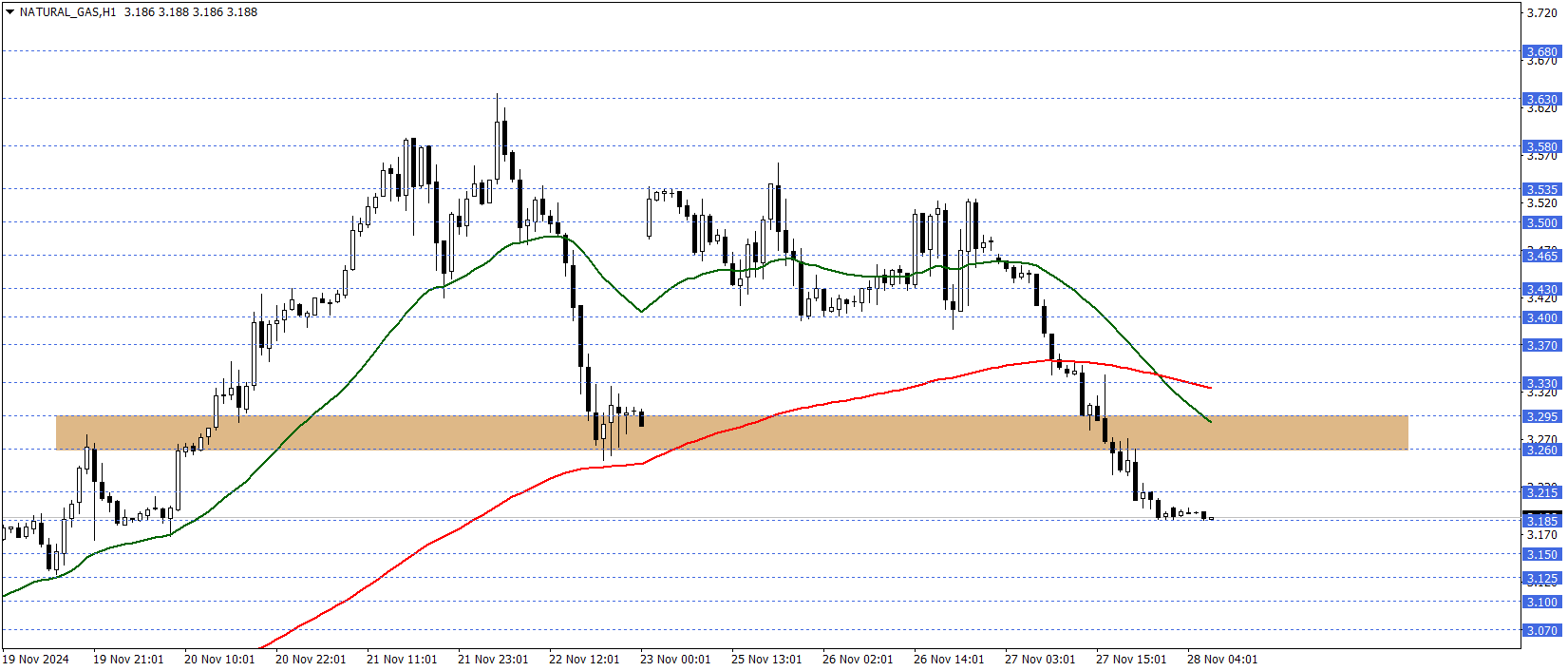Image resolution: width=1568 pixels, height=671 pixels.
Task: Click the 19 Nov 2024 date label
Action: [36, 660]
